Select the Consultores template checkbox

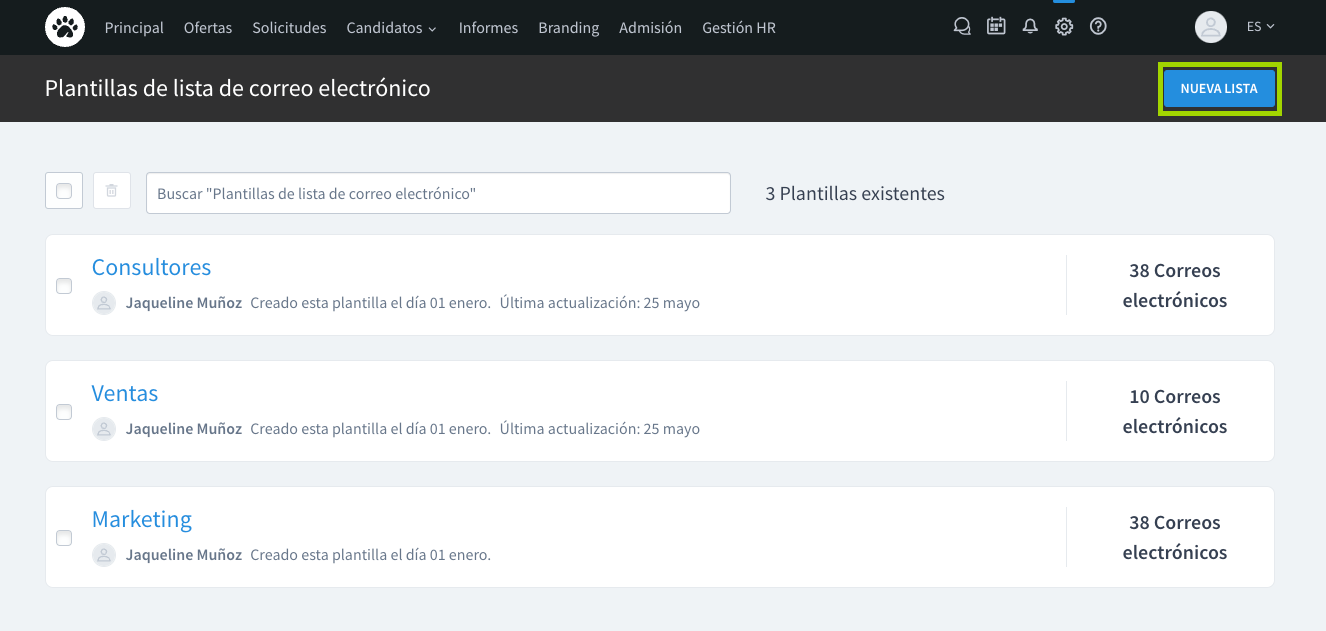tap(64, 285)
